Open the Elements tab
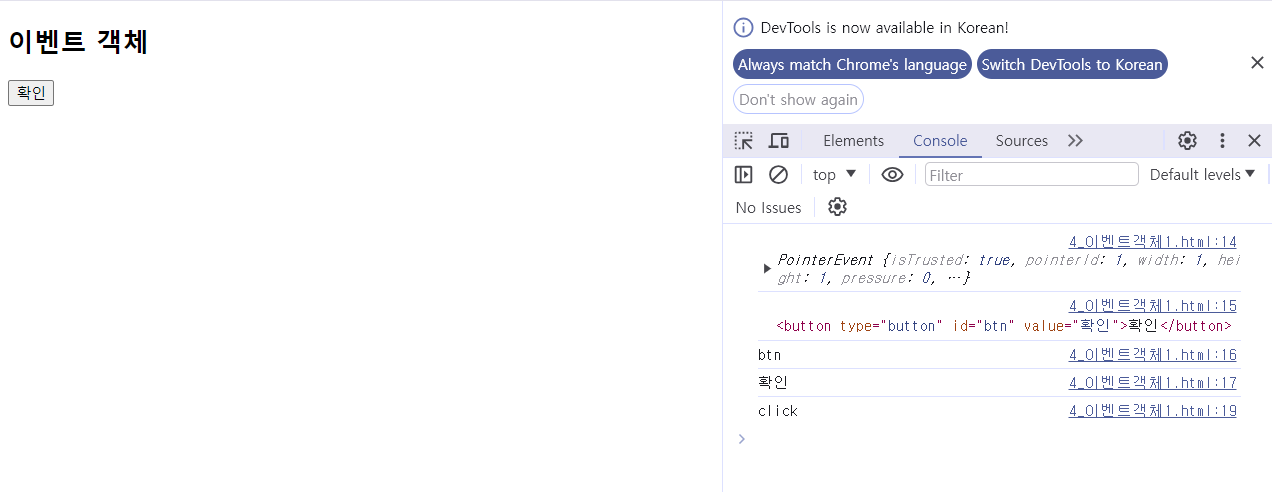This screenshot has height=492, width=1272. tap(853, 141)
